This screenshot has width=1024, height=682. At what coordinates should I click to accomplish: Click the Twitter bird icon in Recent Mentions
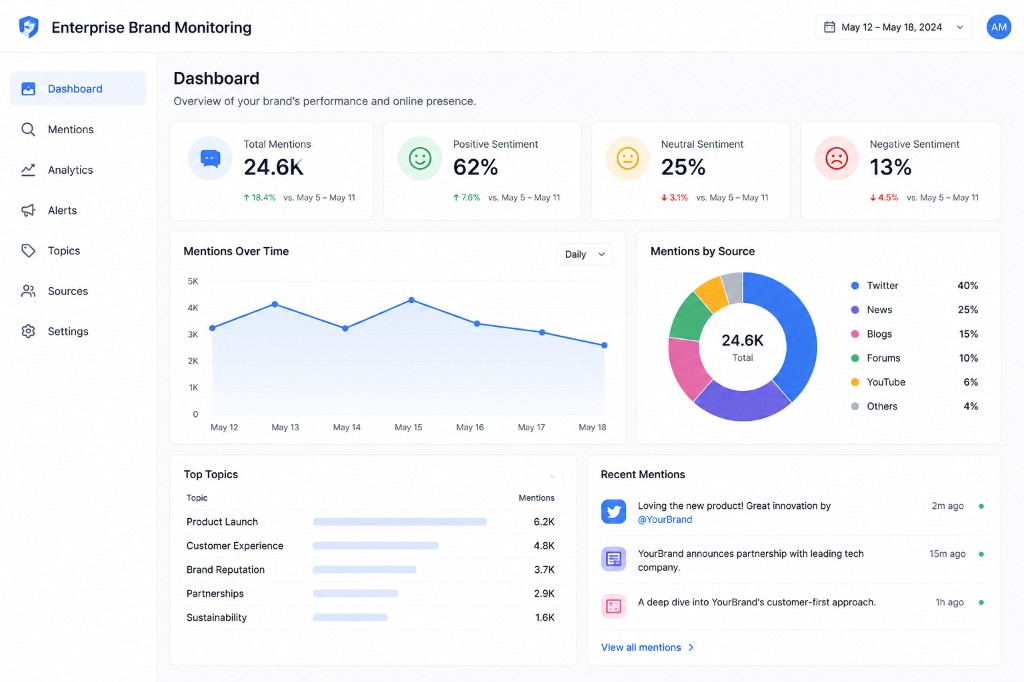click(x=613, y=512)
